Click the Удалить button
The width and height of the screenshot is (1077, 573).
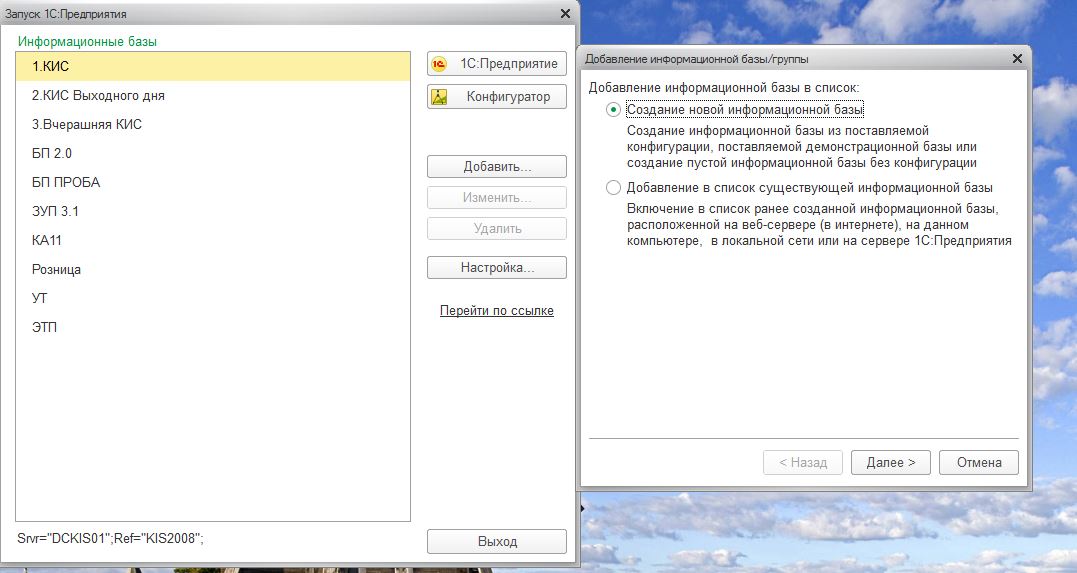click(497, 229)
